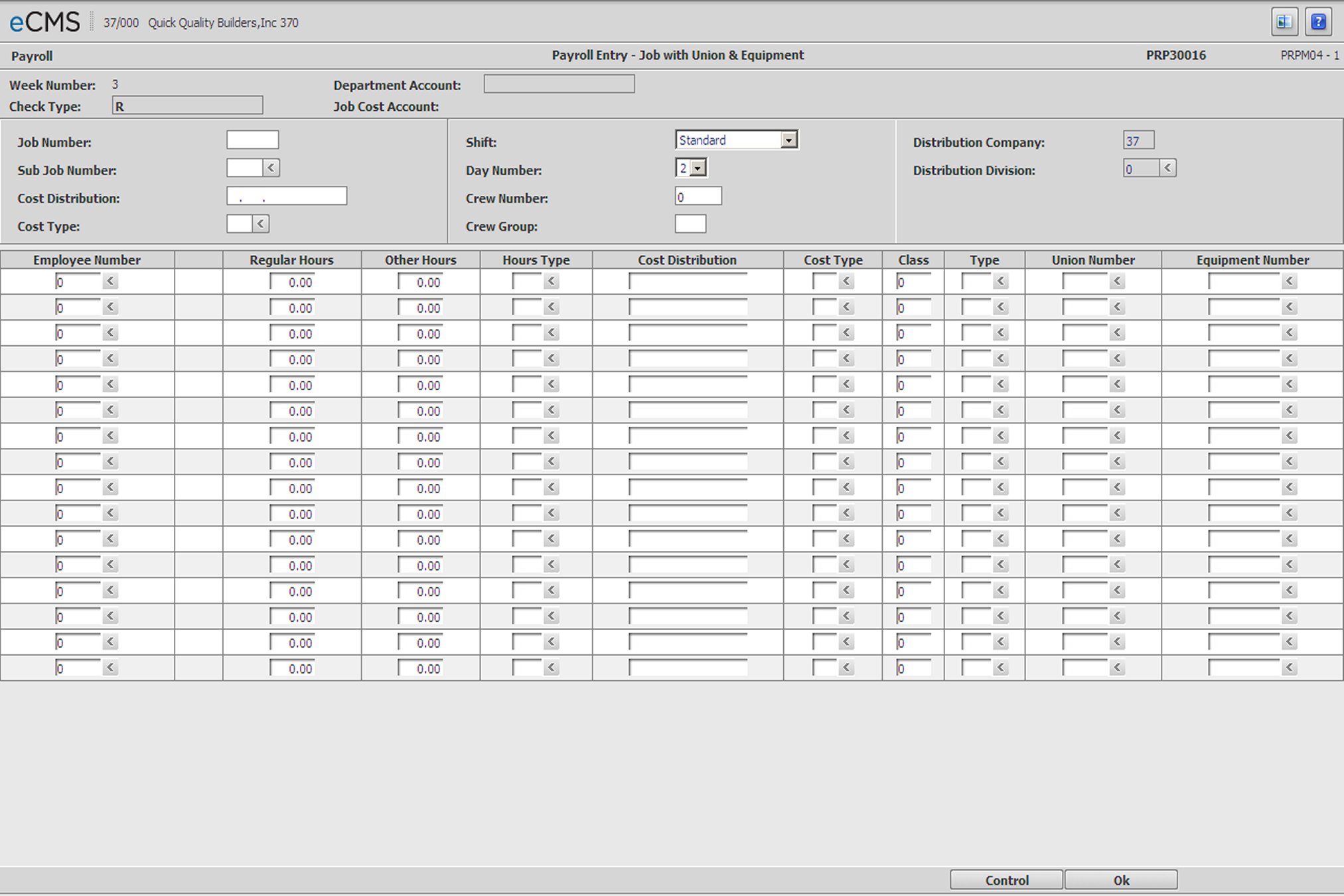Click Cost Distribution field in last grid row
1344x896 pixels.
tap(688, 668)
